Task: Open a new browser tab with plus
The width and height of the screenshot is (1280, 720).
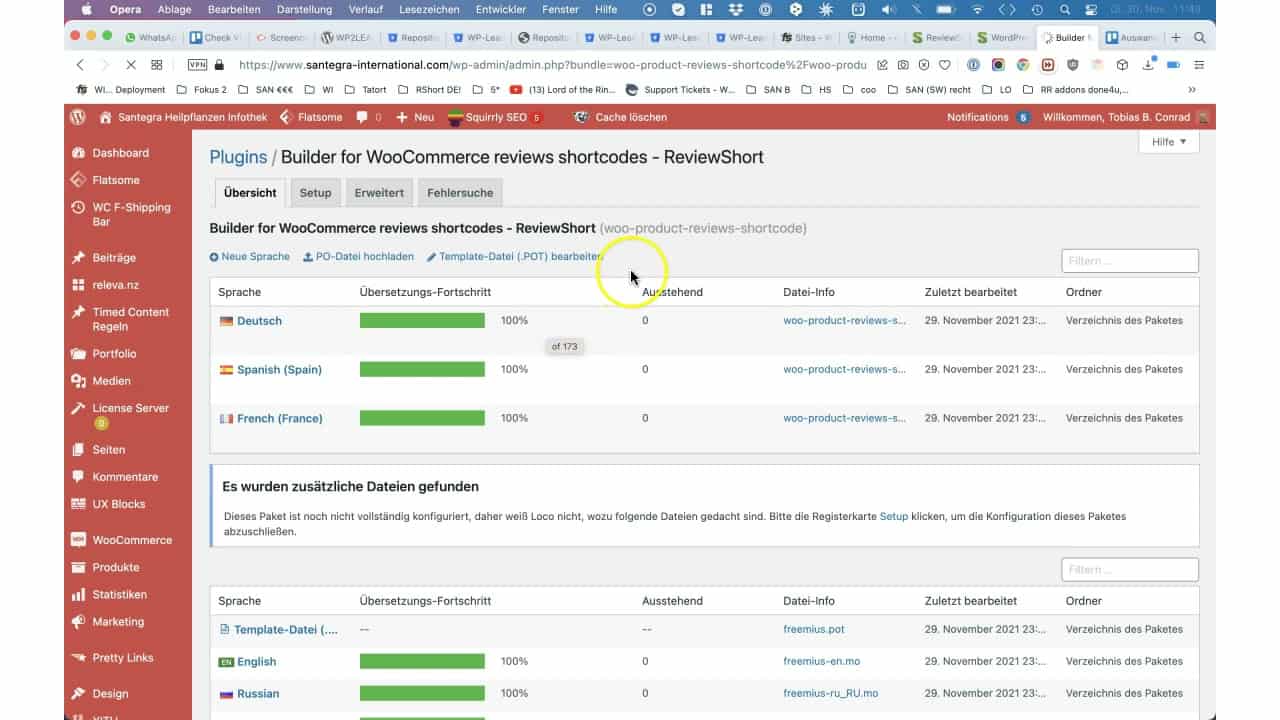Action: tap(1176, 37)
